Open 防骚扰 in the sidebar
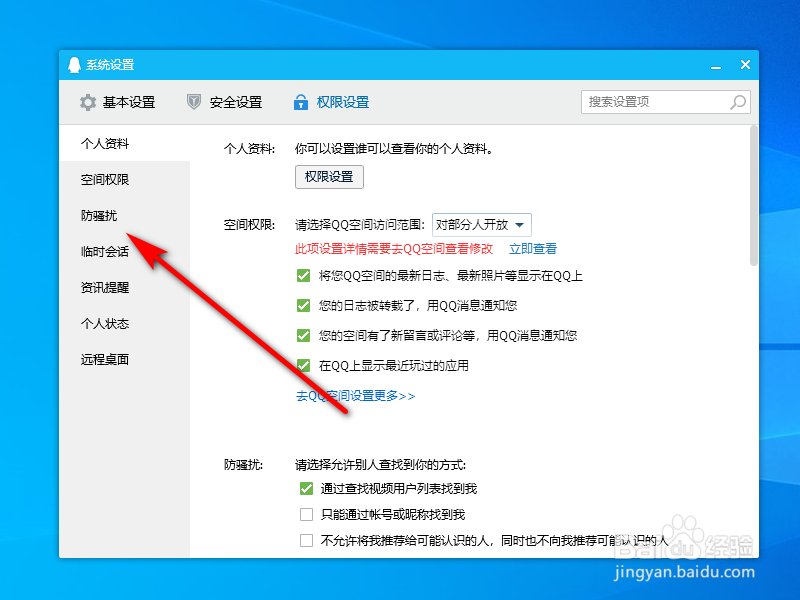The image size is (800, 600). (x=124, y=215)
